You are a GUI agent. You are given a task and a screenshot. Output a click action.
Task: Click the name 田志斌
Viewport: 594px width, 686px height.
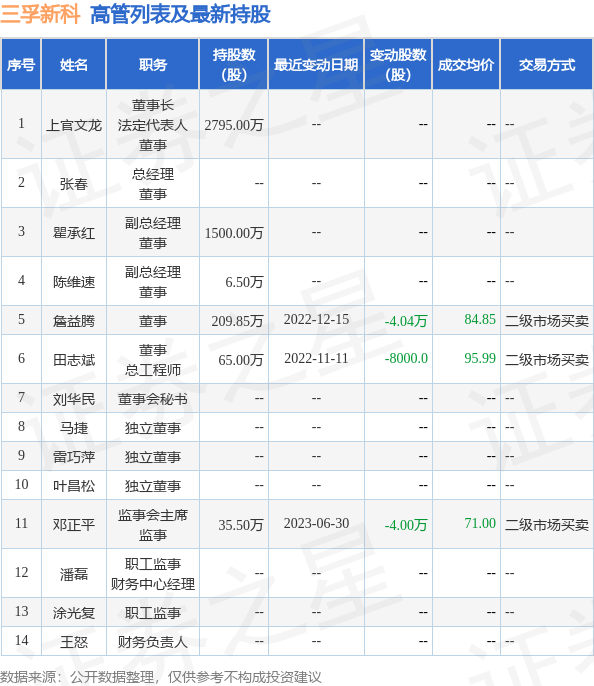74,360
